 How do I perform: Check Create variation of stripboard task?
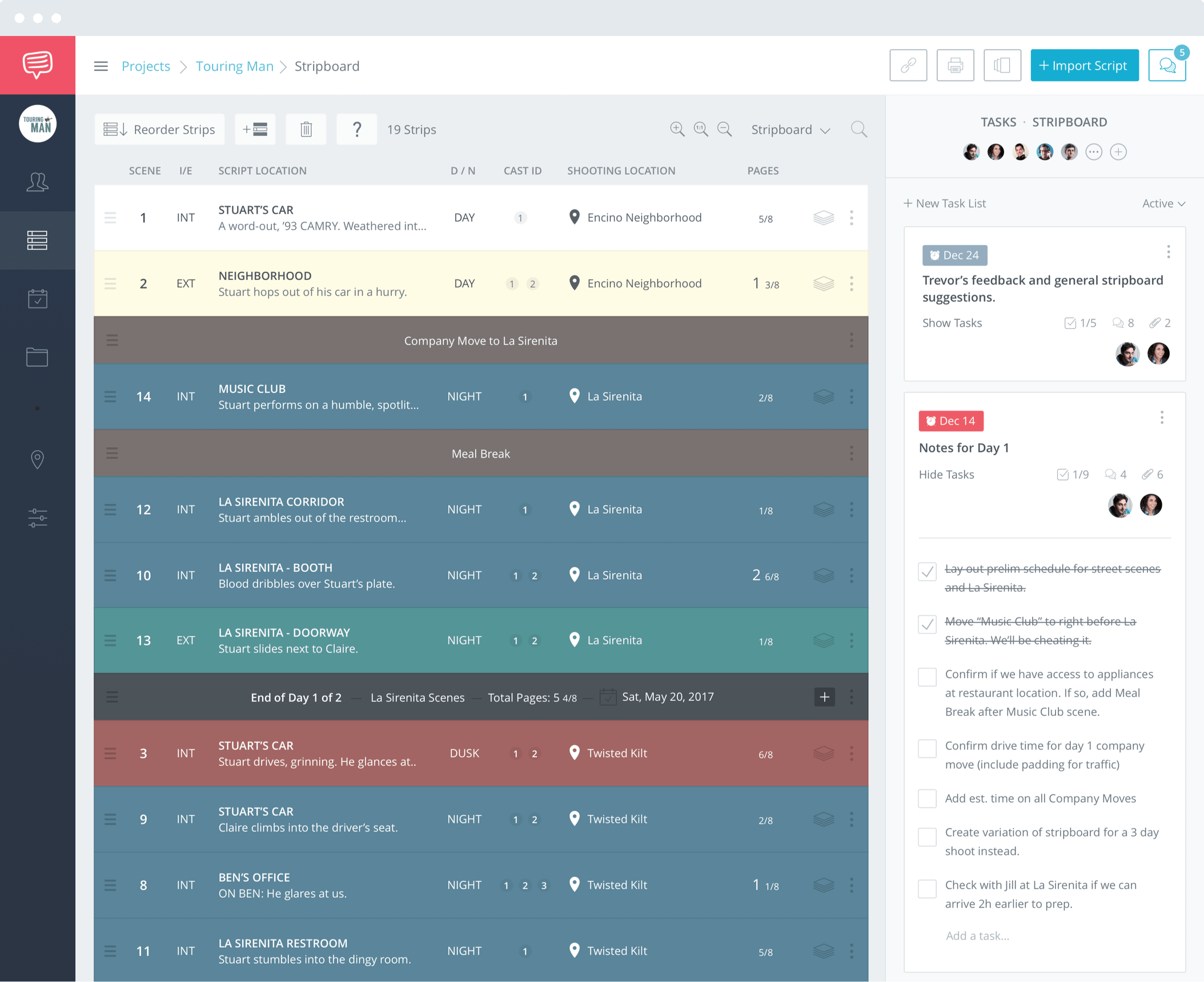click(x=928, y=837)
